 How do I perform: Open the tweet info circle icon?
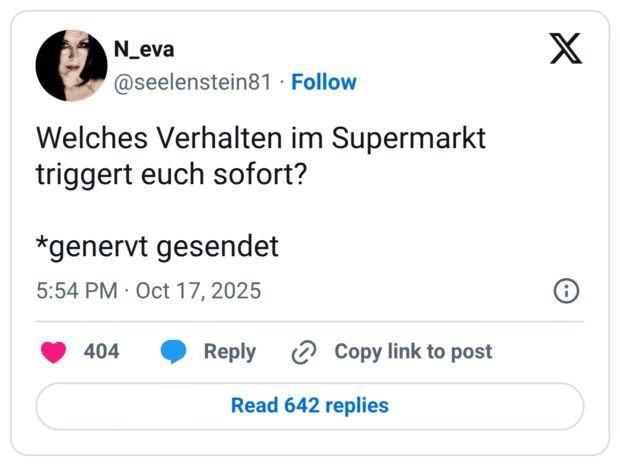click(566, 291)
